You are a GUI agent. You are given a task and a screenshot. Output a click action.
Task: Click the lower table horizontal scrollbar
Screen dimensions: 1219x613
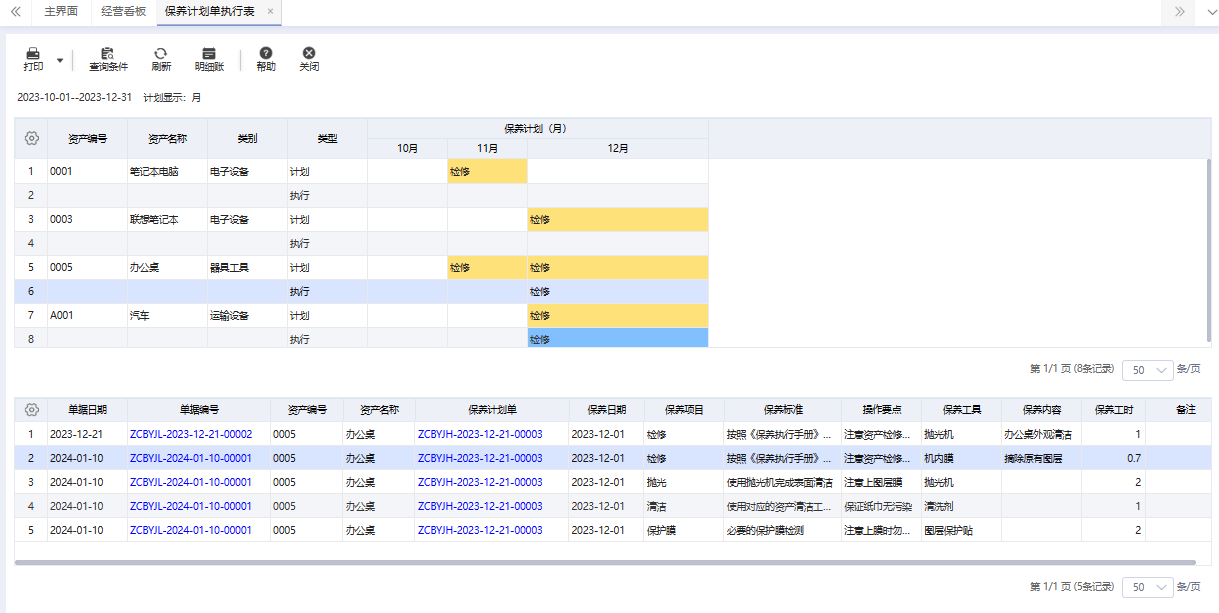coord(605,563)
